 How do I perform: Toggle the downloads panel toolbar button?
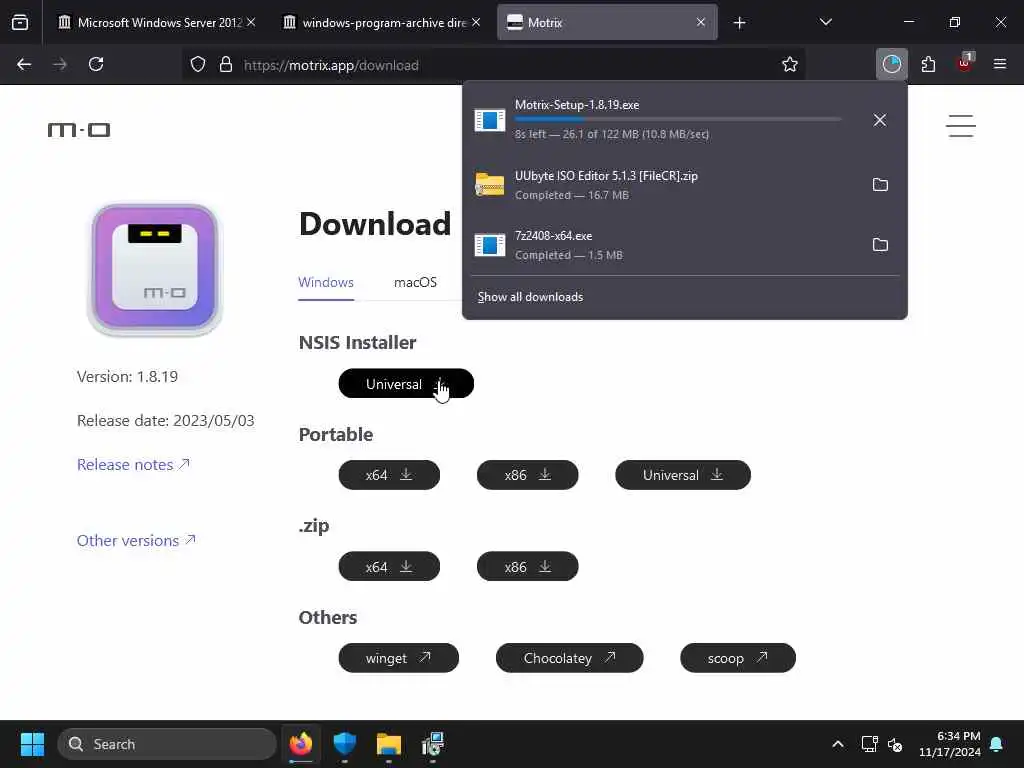[891, 64]
